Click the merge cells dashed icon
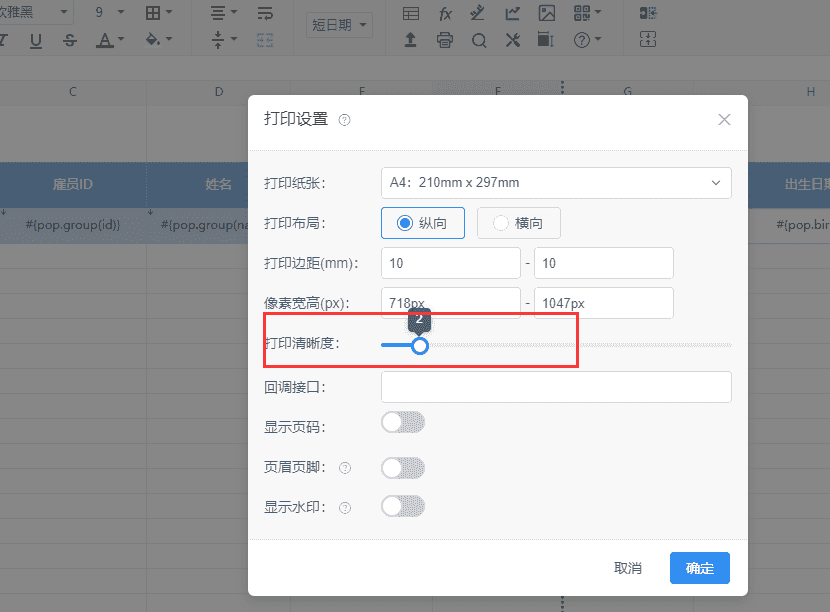This screenshot has width=830, height=612. pos(265,40)
